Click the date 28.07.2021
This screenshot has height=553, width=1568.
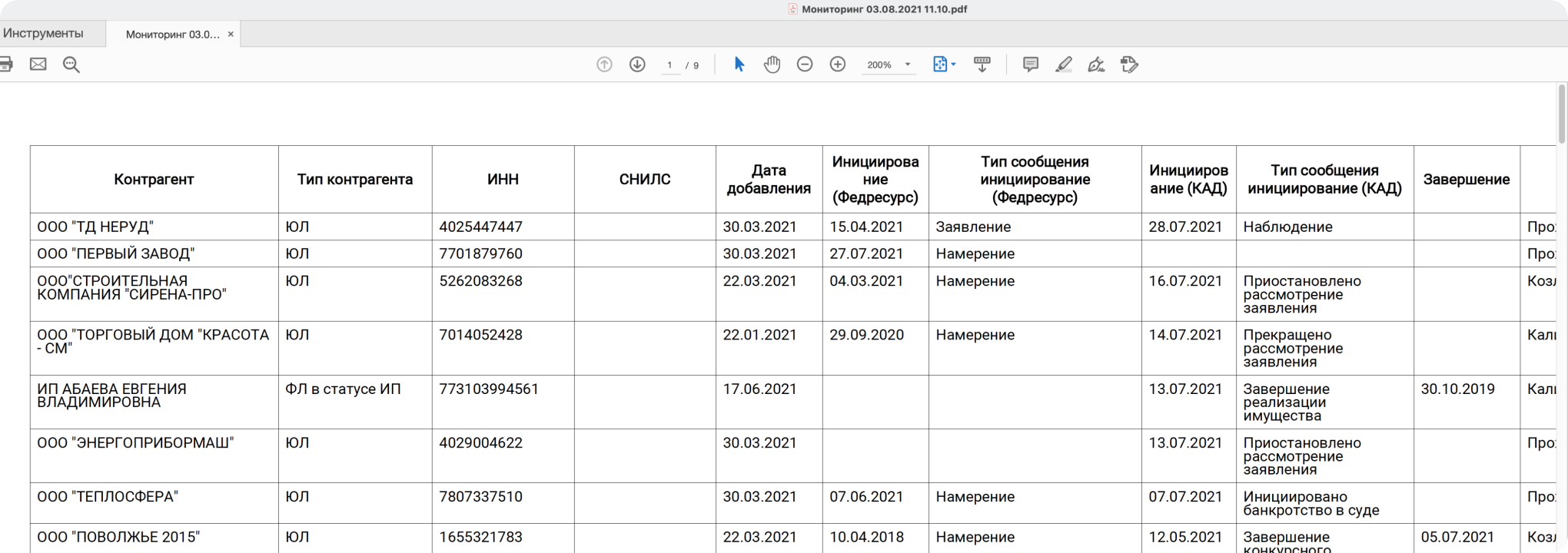point(1185,227)
